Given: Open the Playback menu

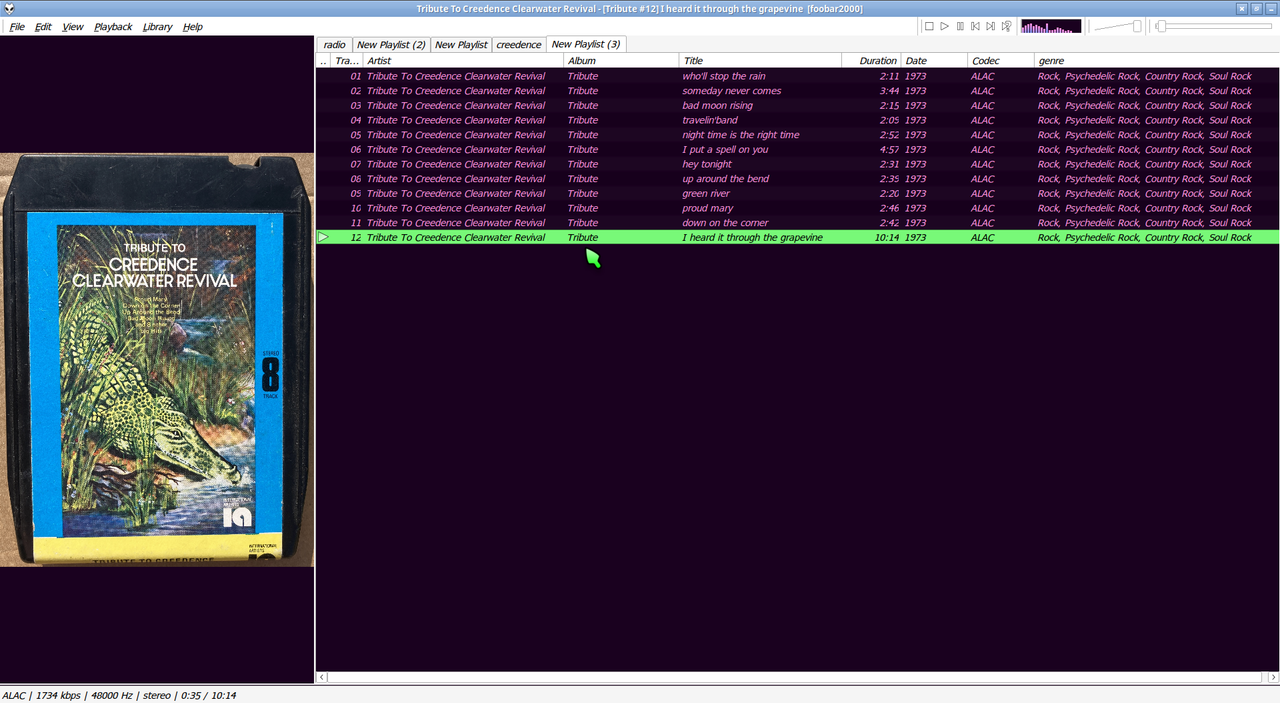Looking at the screenshot, I should tap(113, 27).
